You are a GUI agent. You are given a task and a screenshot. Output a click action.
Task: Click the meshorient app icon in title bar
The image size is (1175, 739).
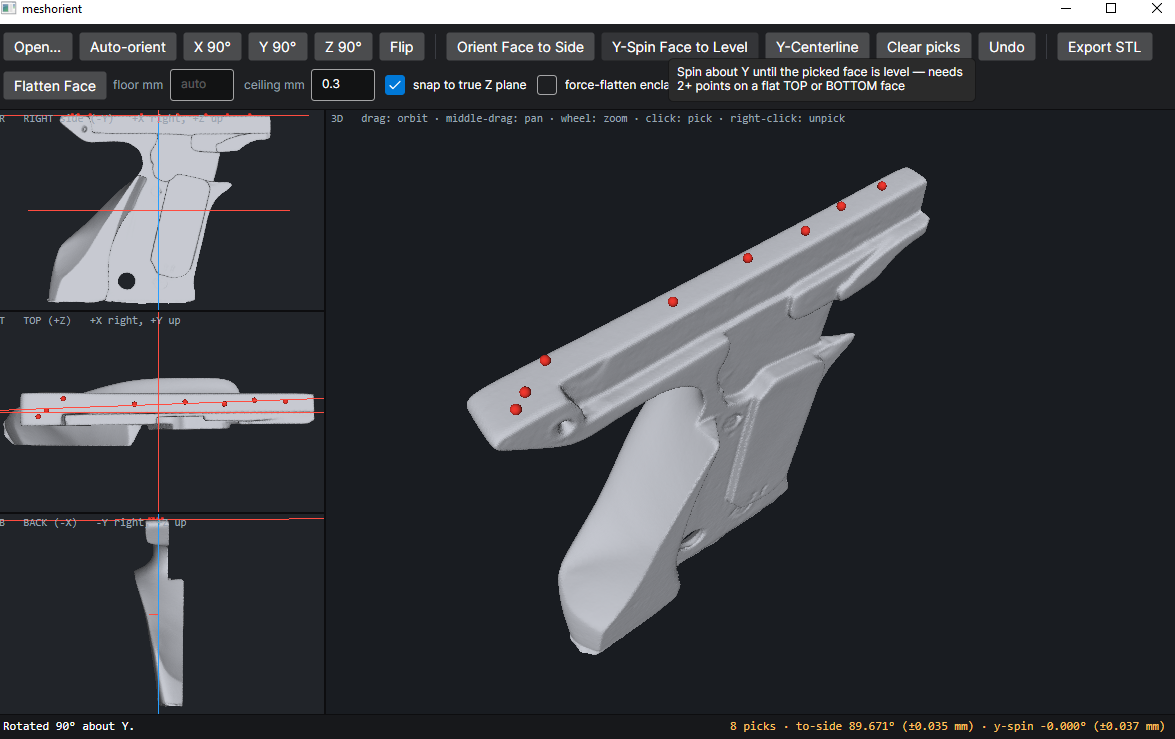[8, 8]
